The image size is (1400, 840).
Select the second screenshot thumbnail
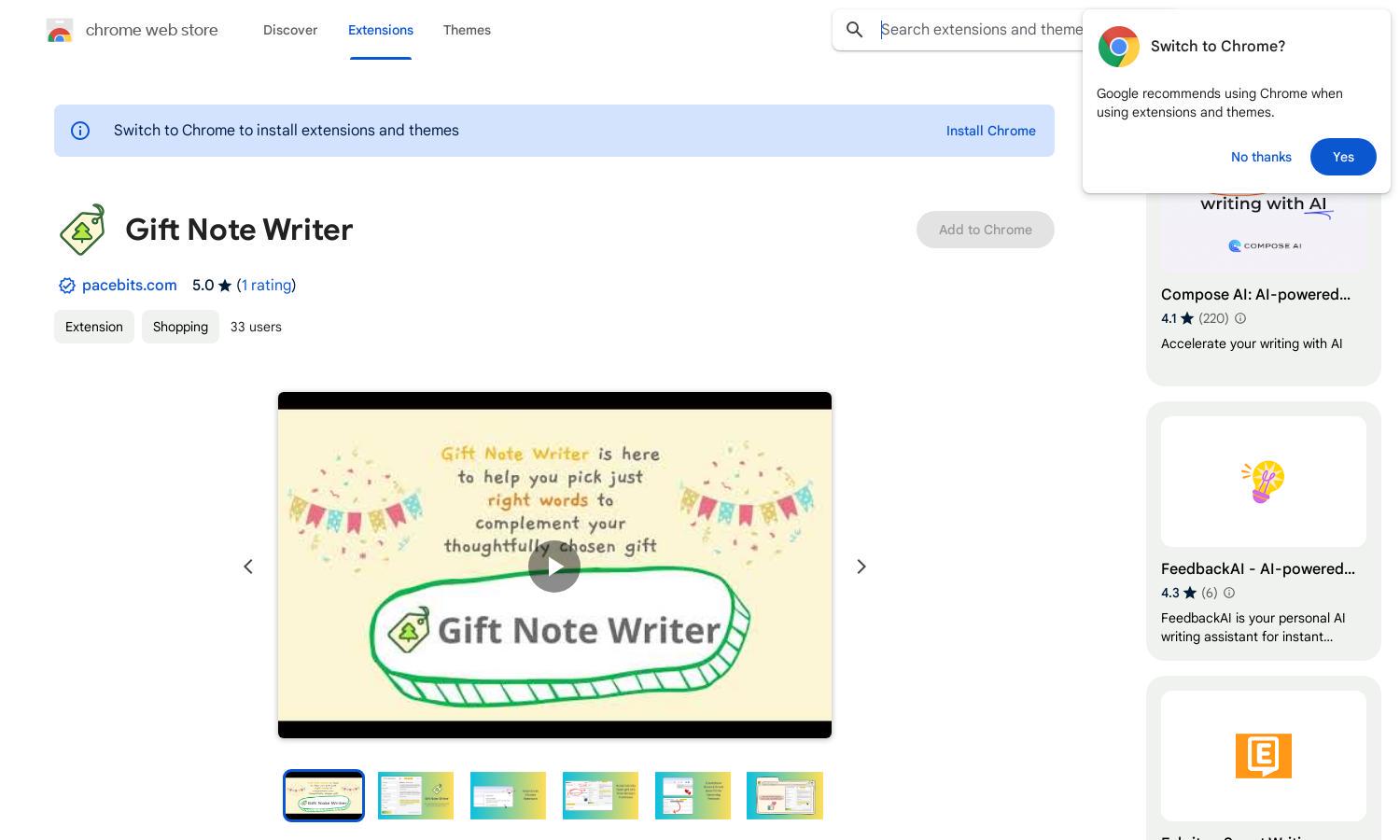415,796
